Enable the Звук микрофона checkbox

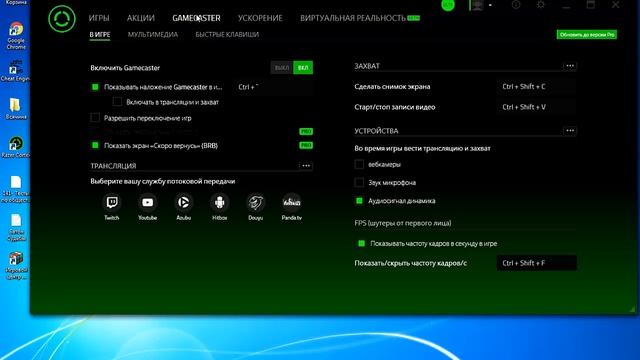click(x=359, y=182)
